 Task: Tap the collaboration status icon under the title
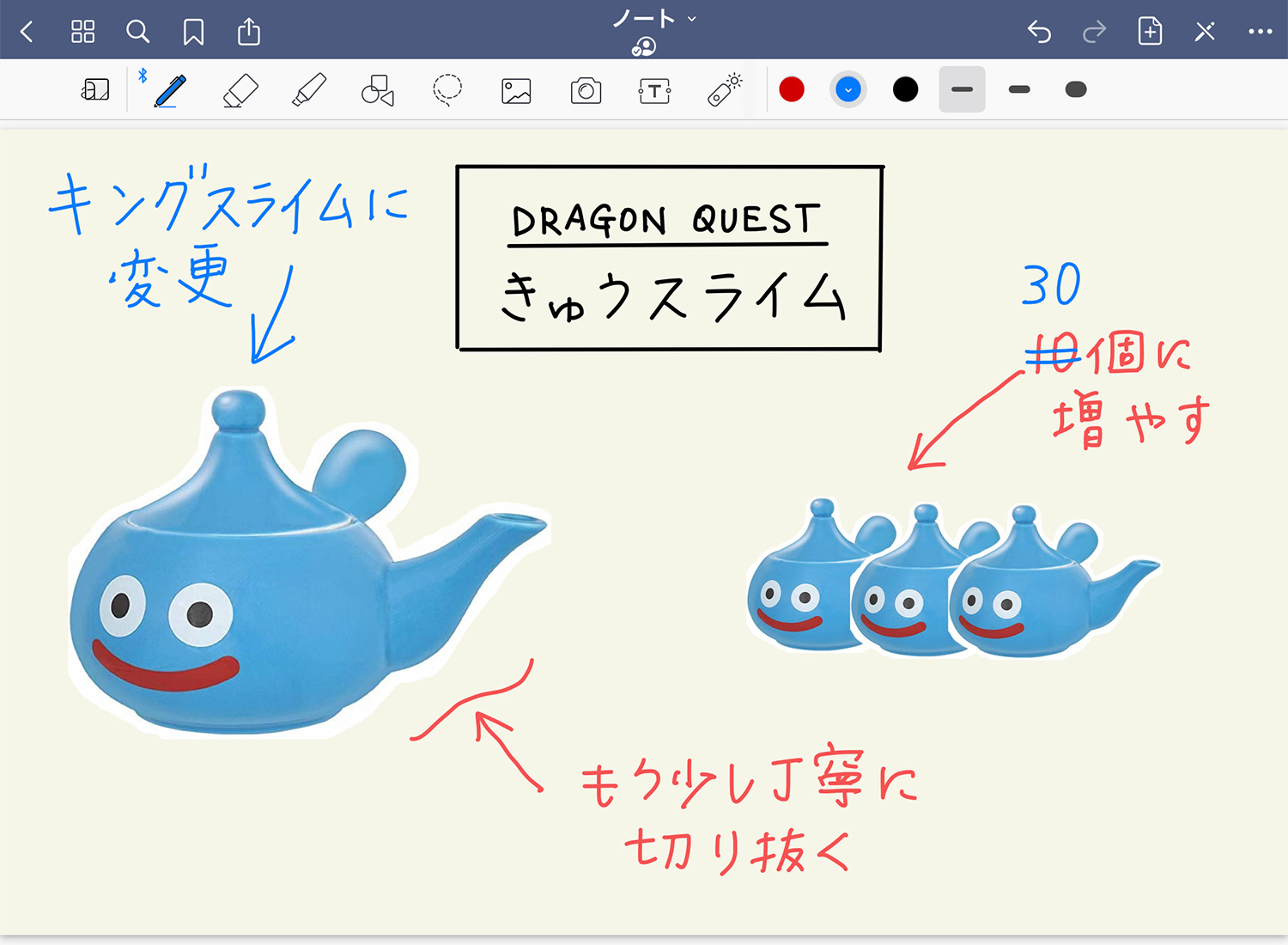click(x=644, y=46)
